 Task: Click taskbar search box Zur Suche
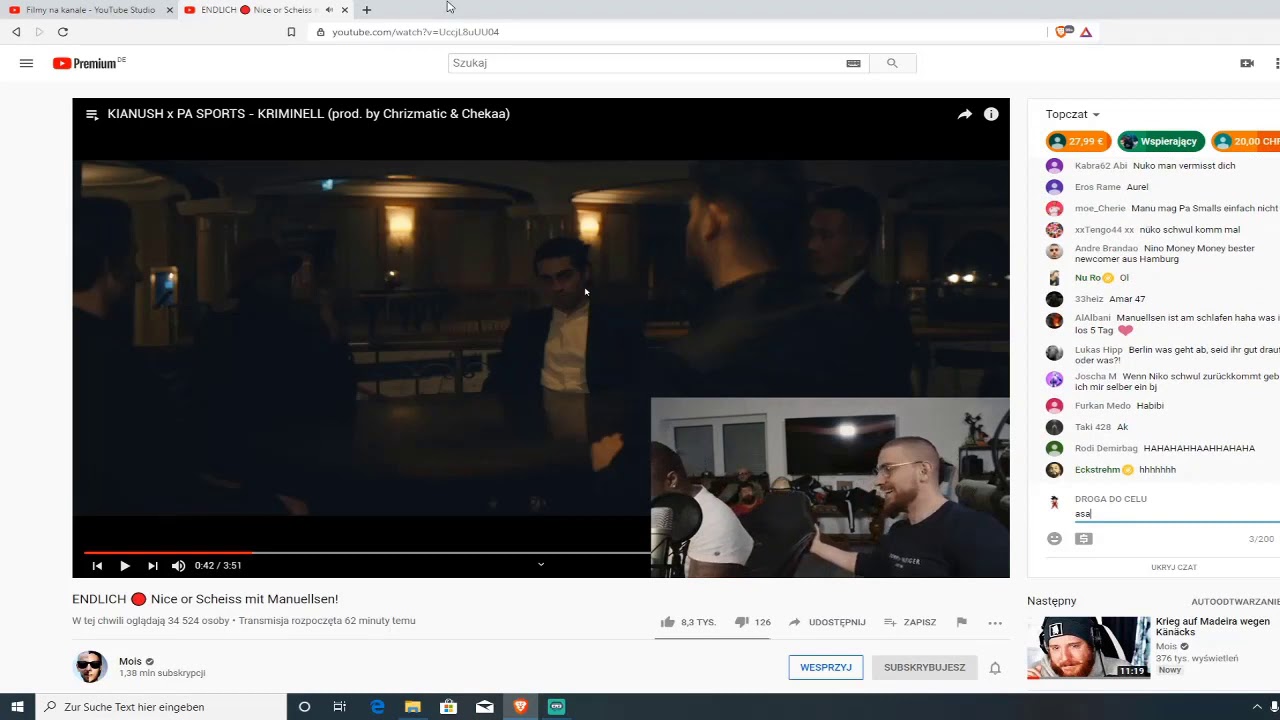point(161,707)
